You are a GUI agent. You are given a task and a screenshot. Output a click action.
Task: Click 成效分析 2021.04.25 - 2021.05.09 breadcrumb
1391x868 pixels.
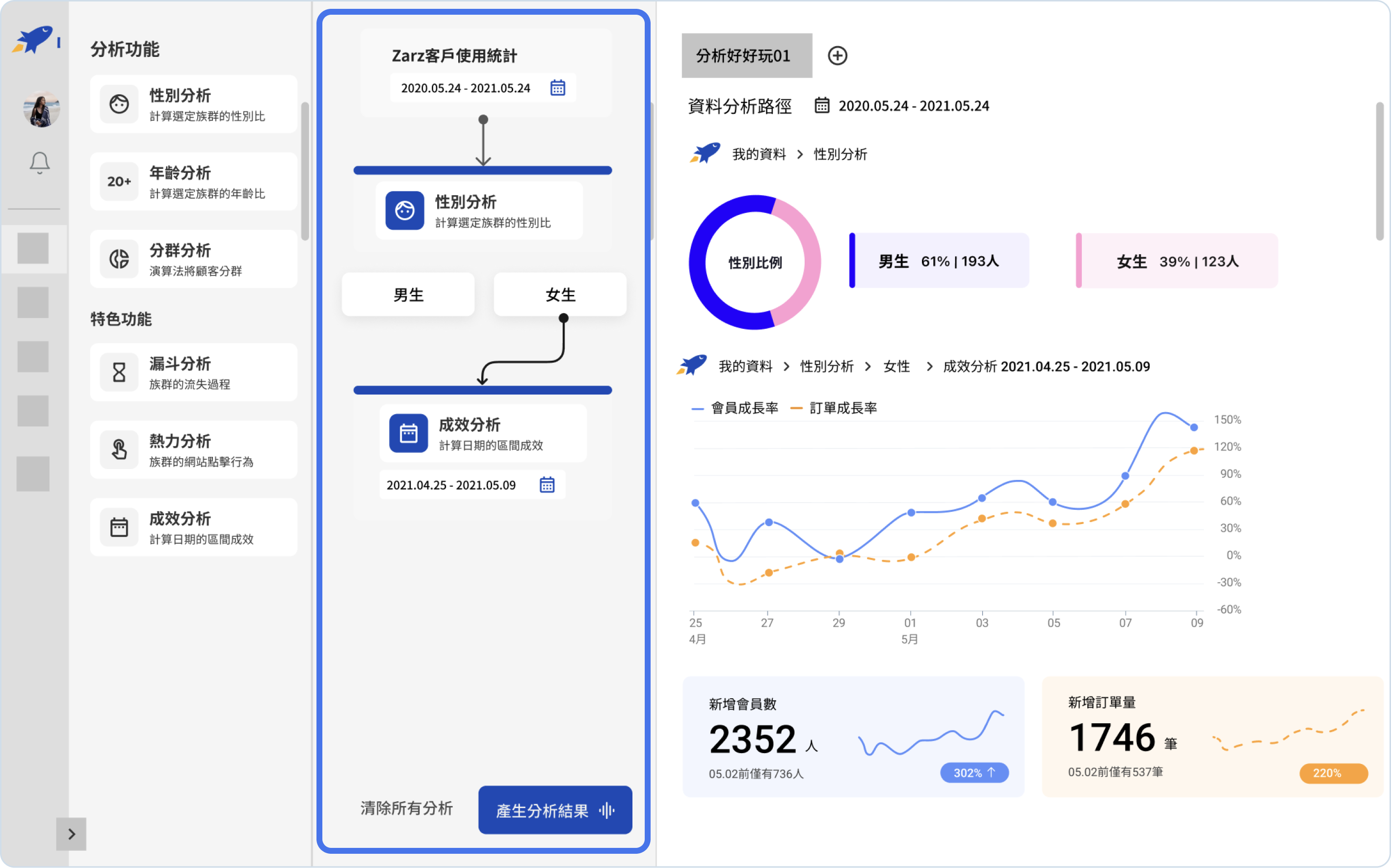[x=1047, y=366]
